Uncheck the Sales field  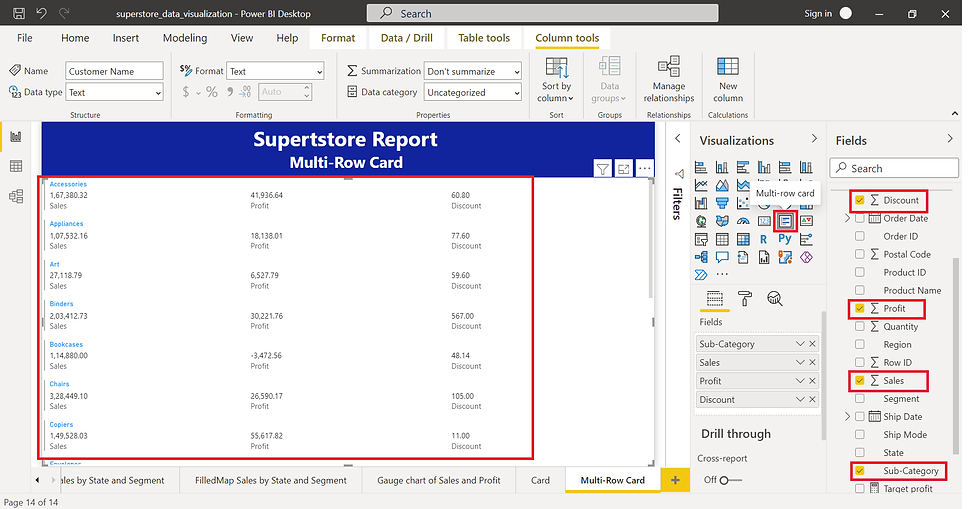click(x=860, y=380)
